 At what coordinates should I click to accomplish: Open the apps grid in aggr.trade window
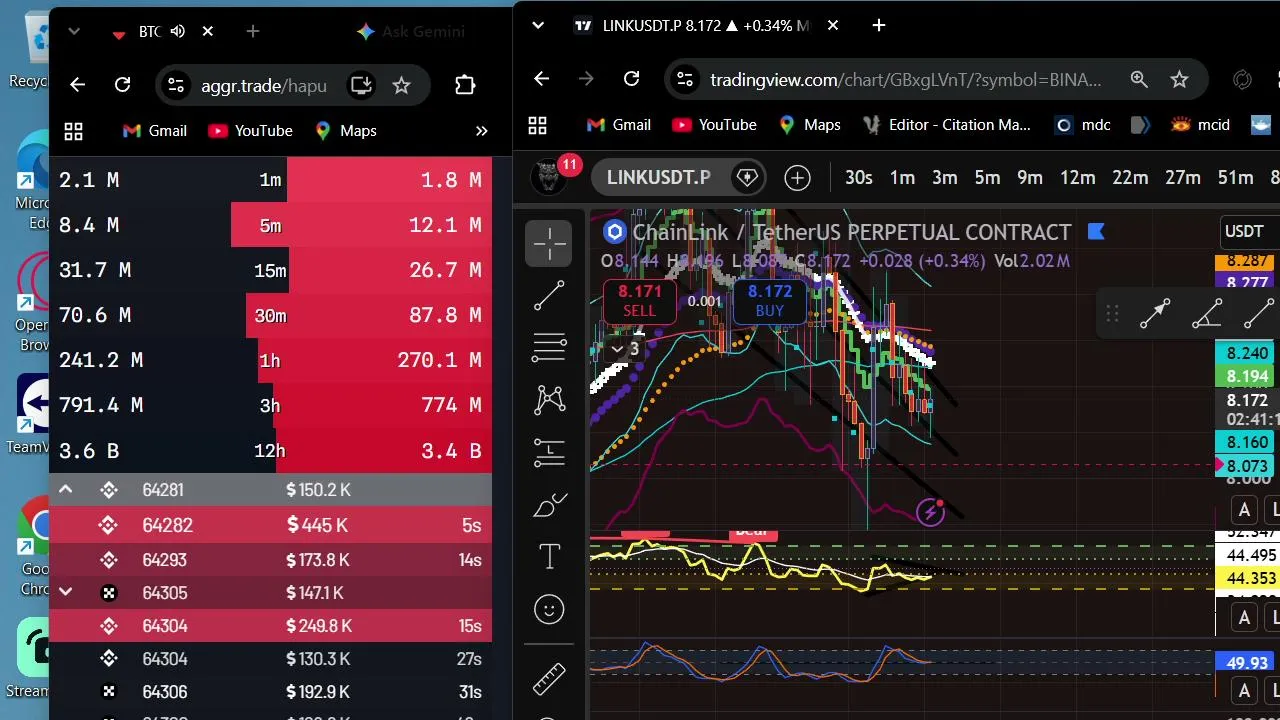[73, 131]
